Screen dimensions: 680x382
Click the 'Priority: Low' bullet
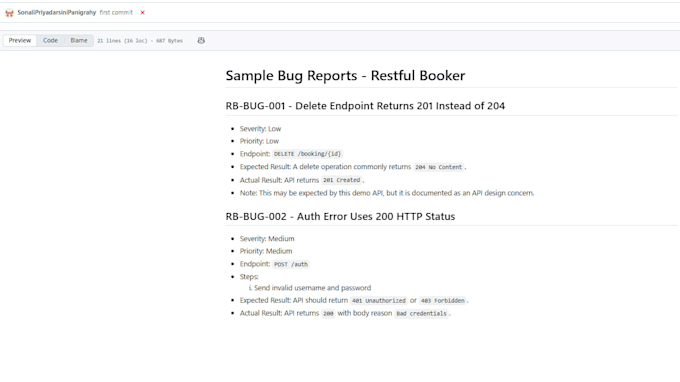[259, 141]
